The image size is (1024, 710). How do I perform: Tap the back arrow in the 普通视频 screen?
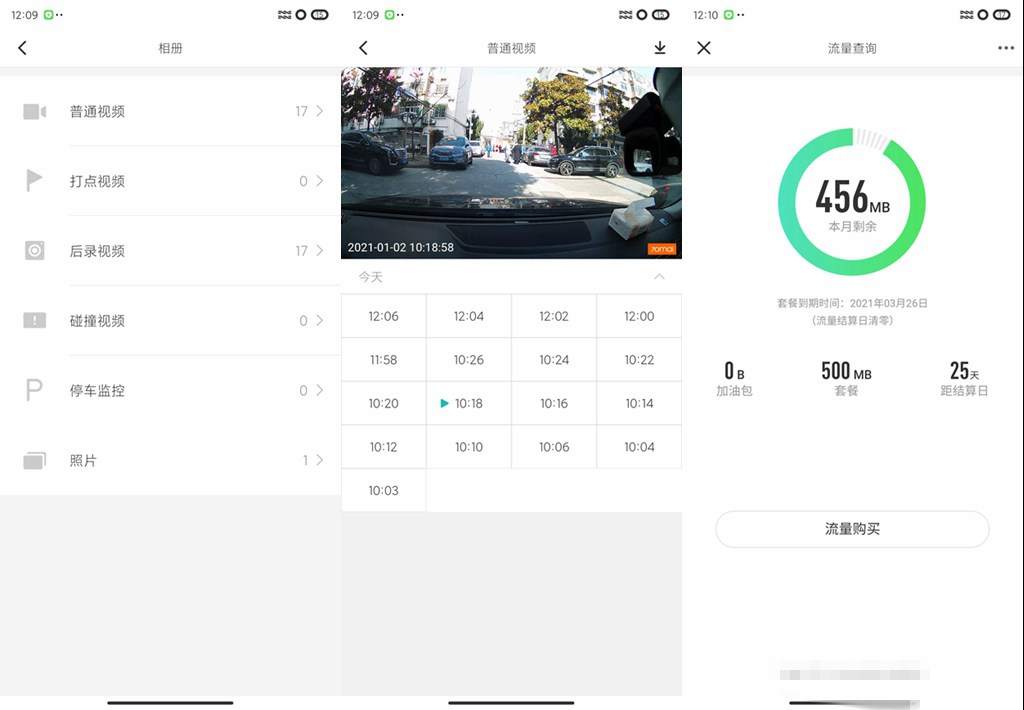coord(363,48)
